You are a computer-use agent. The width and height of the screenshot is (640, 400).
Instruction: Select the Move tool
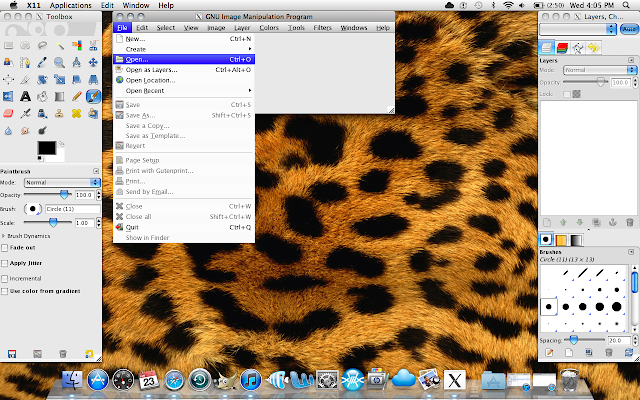[x=93, y=62]
